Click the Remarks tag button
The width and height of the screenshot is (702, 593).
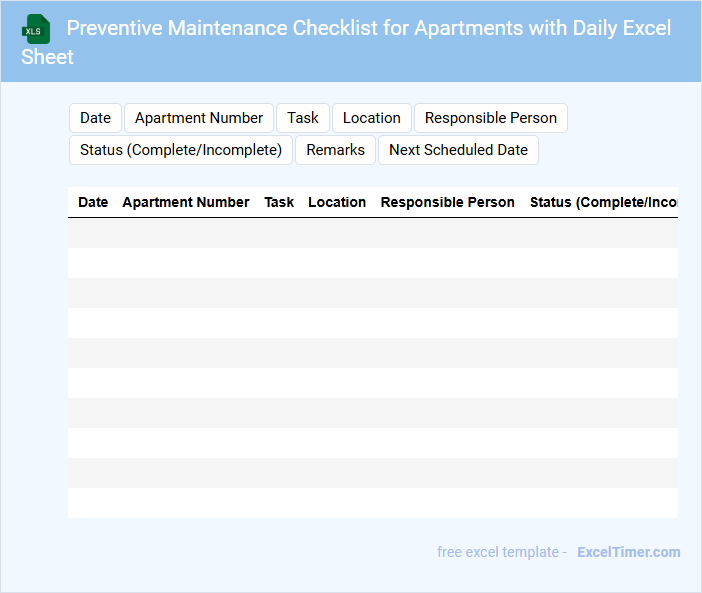point(336,150)
